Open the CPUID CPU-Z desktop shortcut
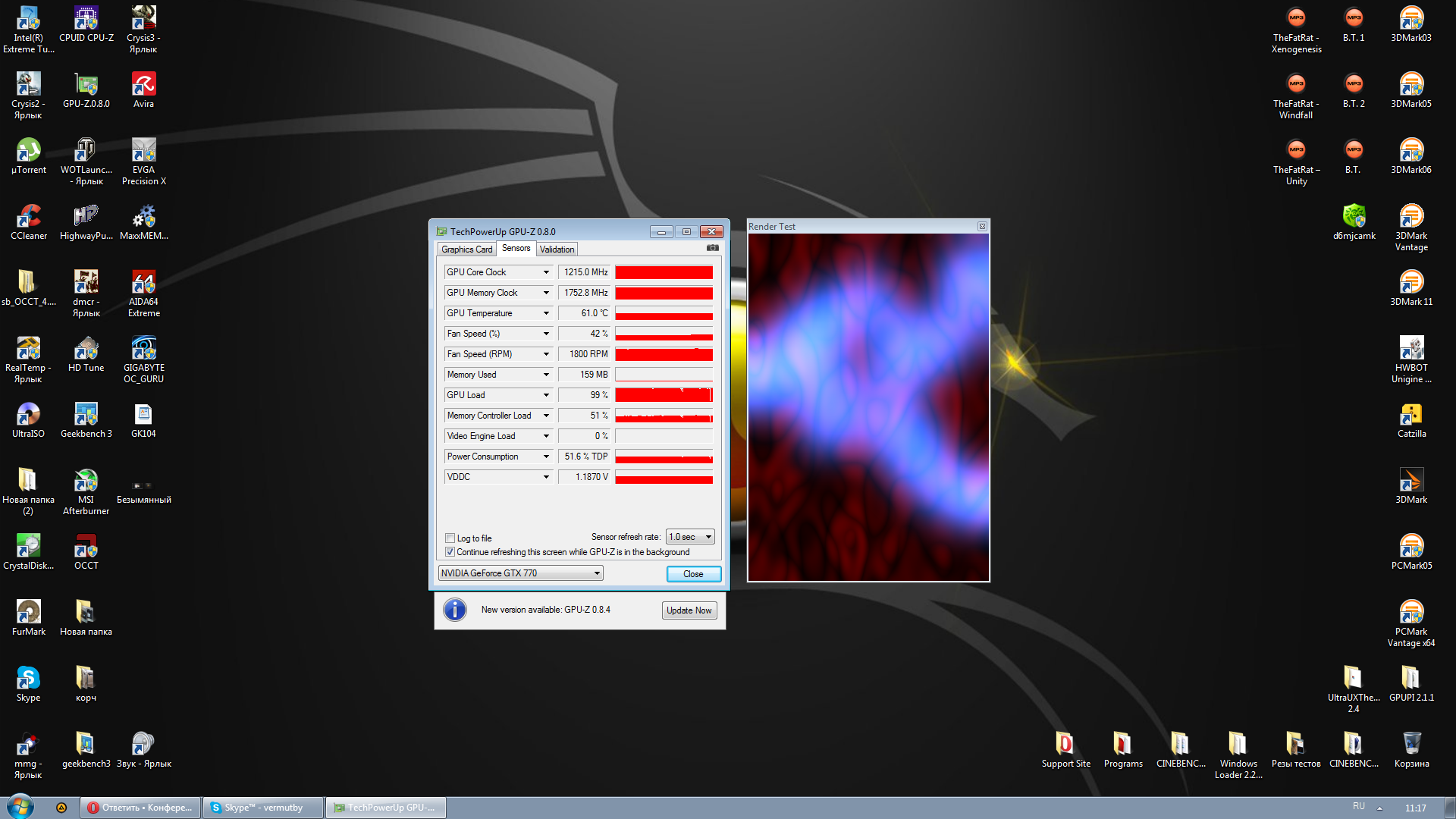This screenshot has height=819, width=1456. coord(86,19)
